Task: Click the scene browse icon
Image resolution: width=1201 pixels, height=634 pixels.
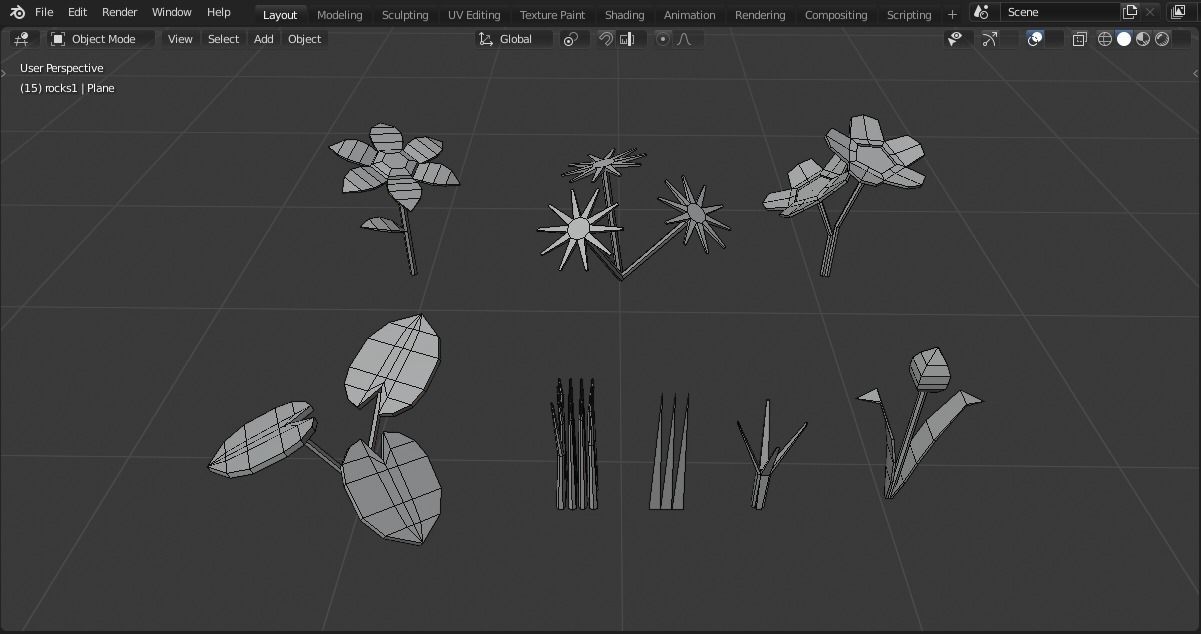Action: 981,12
